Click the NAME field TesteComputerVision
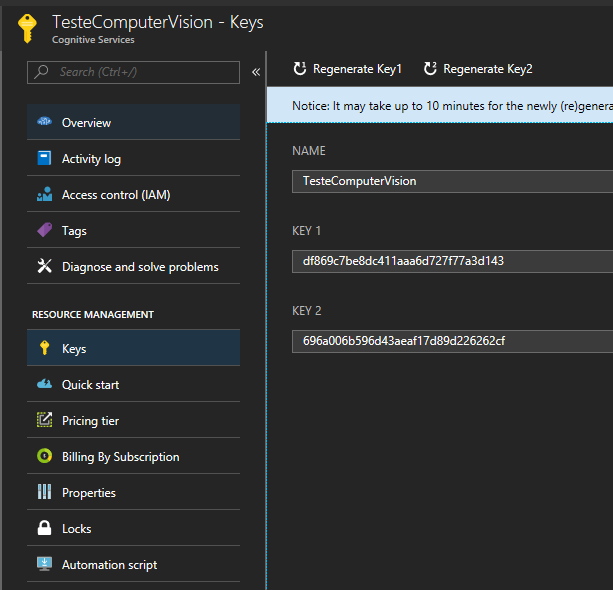The width and height of the screenshot is (613, 590). (452, 181)
